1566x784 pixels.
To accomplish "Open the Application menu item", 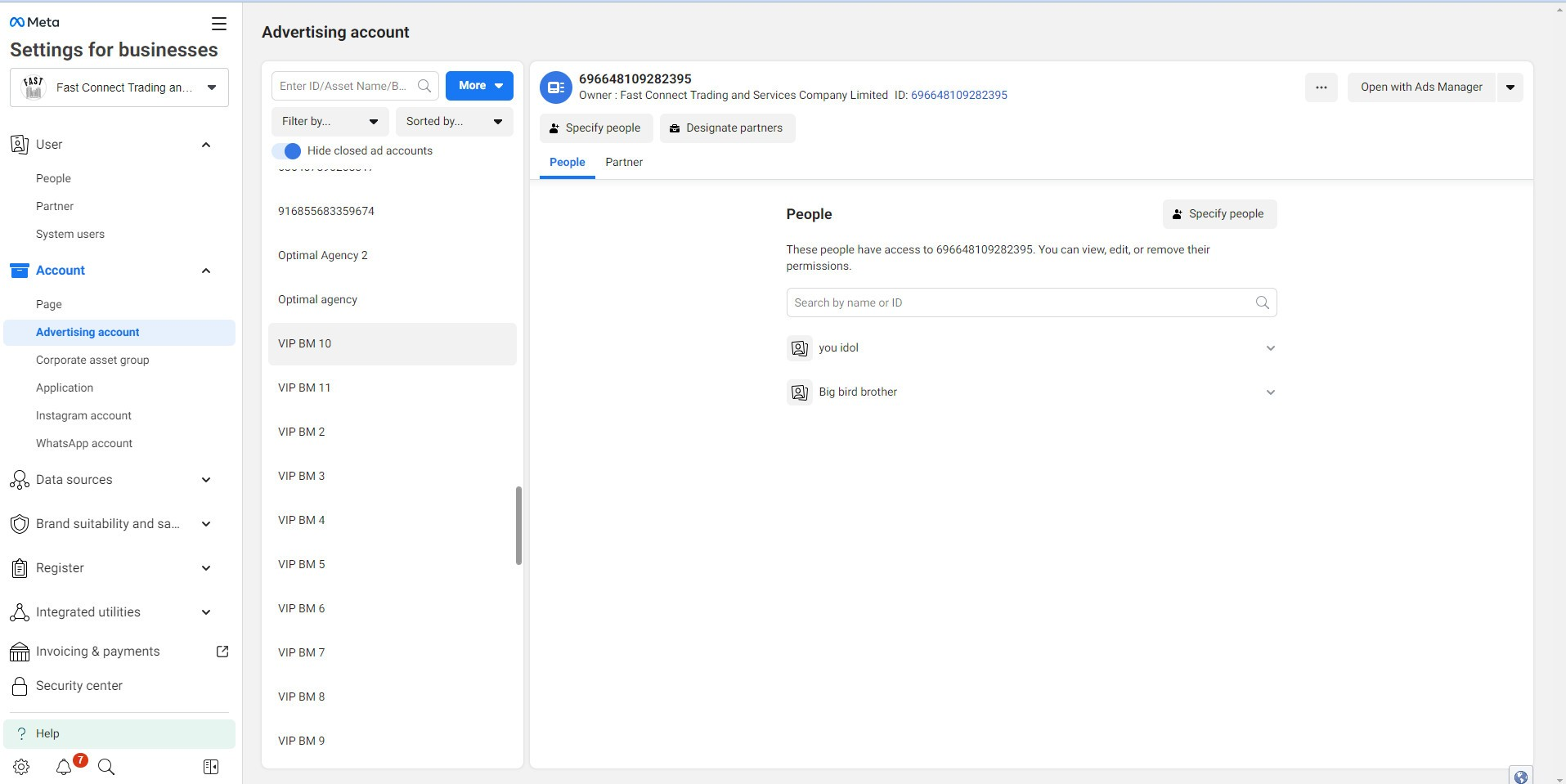I will click(x=65, y=388).
